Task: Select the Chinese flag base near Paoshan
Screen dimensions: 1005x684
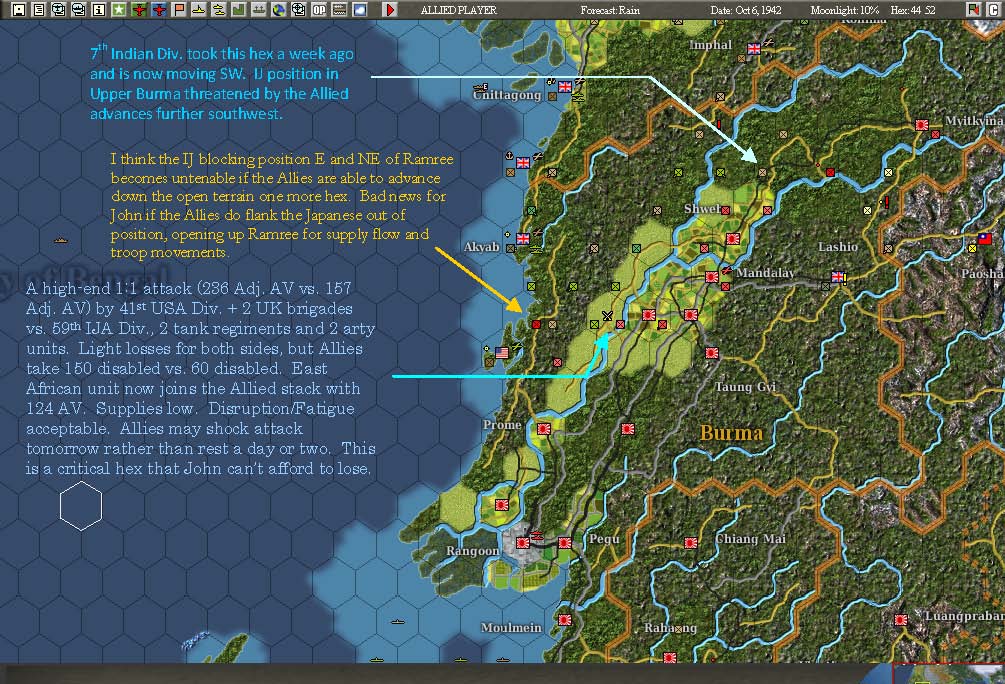Action: click(984, 239)
